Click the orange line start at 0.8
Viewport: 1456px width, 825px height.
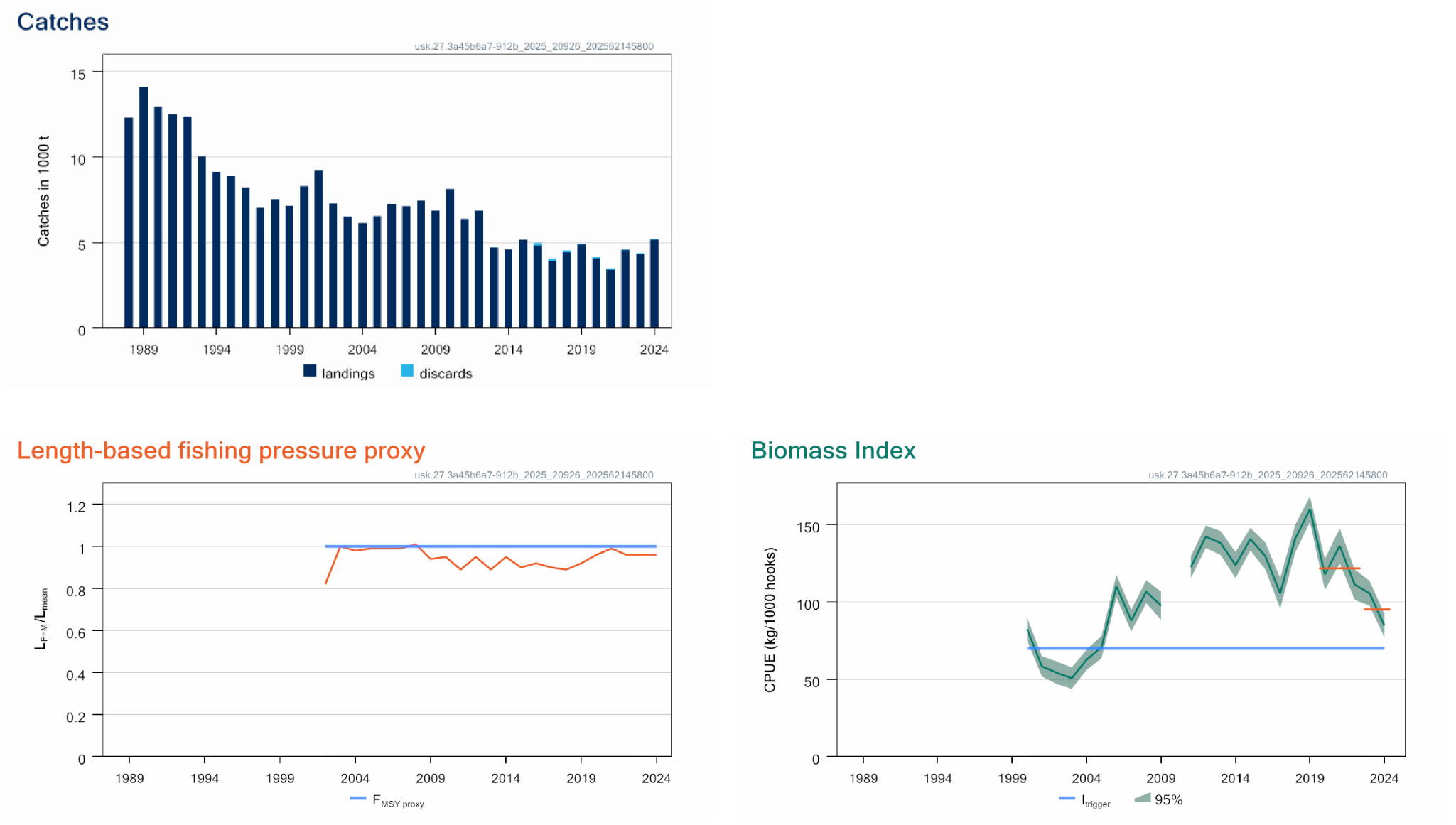click(x=326, y=583)
